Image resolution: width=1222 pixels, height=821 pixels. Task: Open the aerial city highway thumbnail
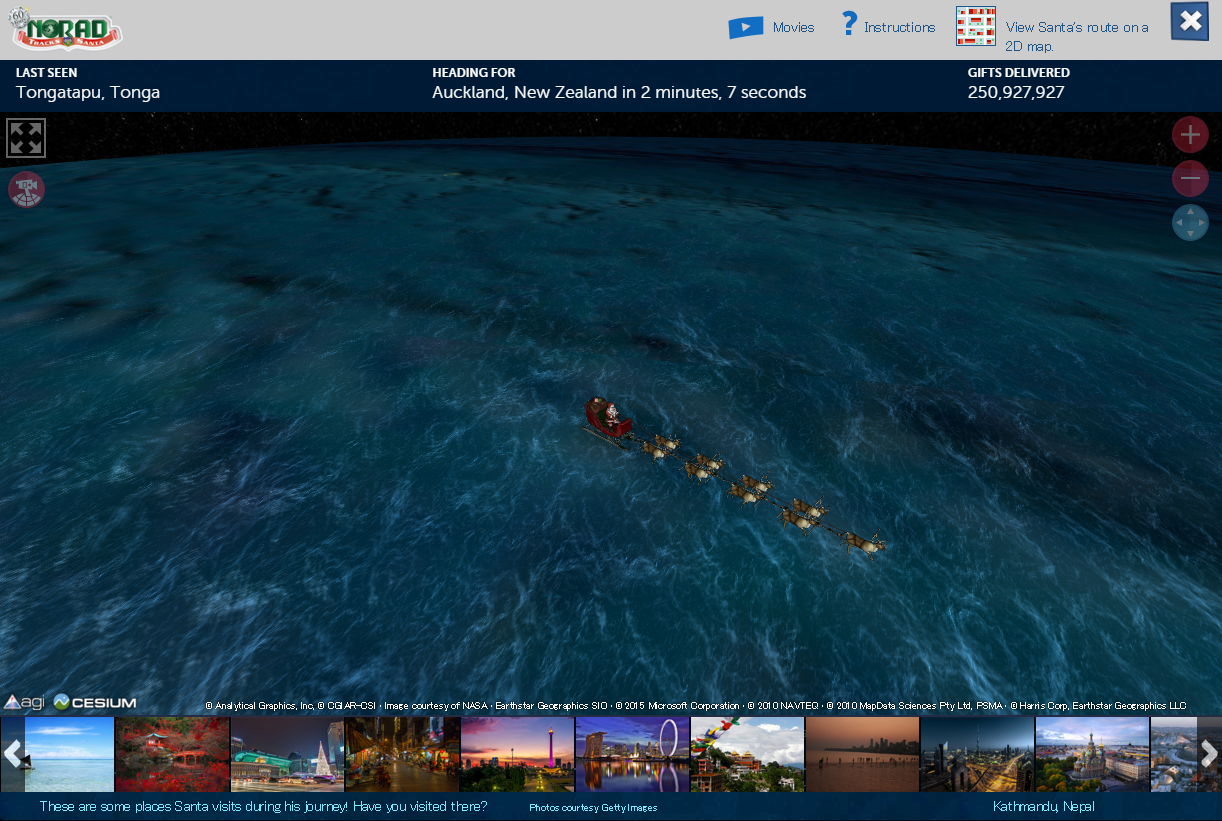(977, 754)
